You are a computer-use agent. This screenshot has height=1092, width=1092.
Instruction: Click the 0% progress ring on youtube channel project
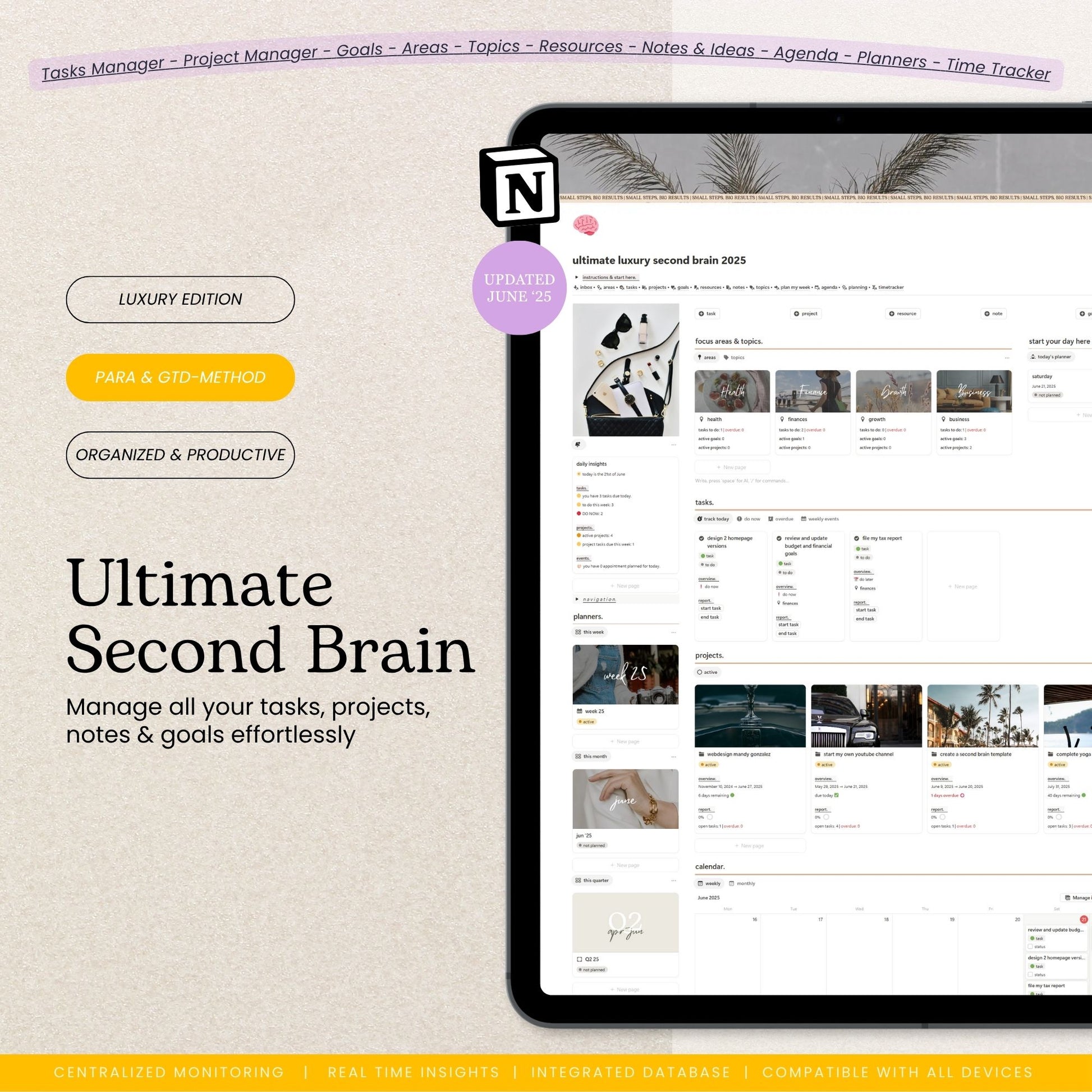(827, 817)
